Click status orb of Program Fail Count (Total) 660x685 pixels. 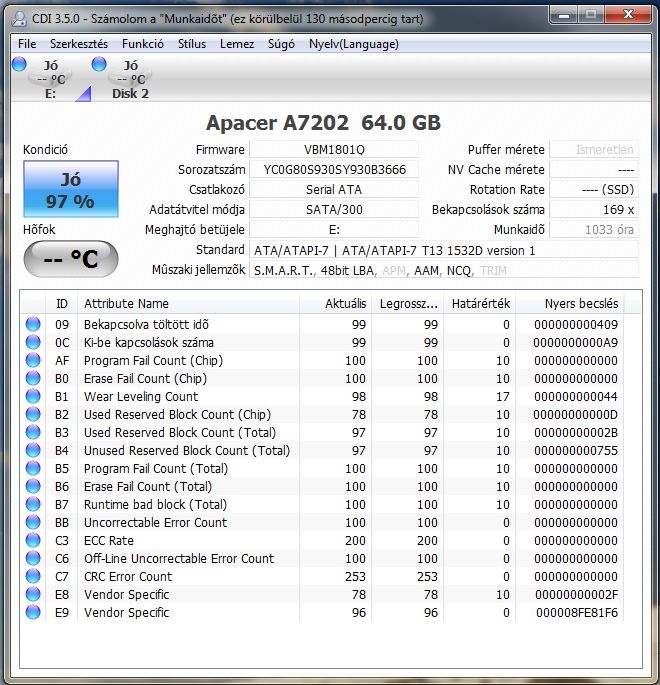point(33,468)
